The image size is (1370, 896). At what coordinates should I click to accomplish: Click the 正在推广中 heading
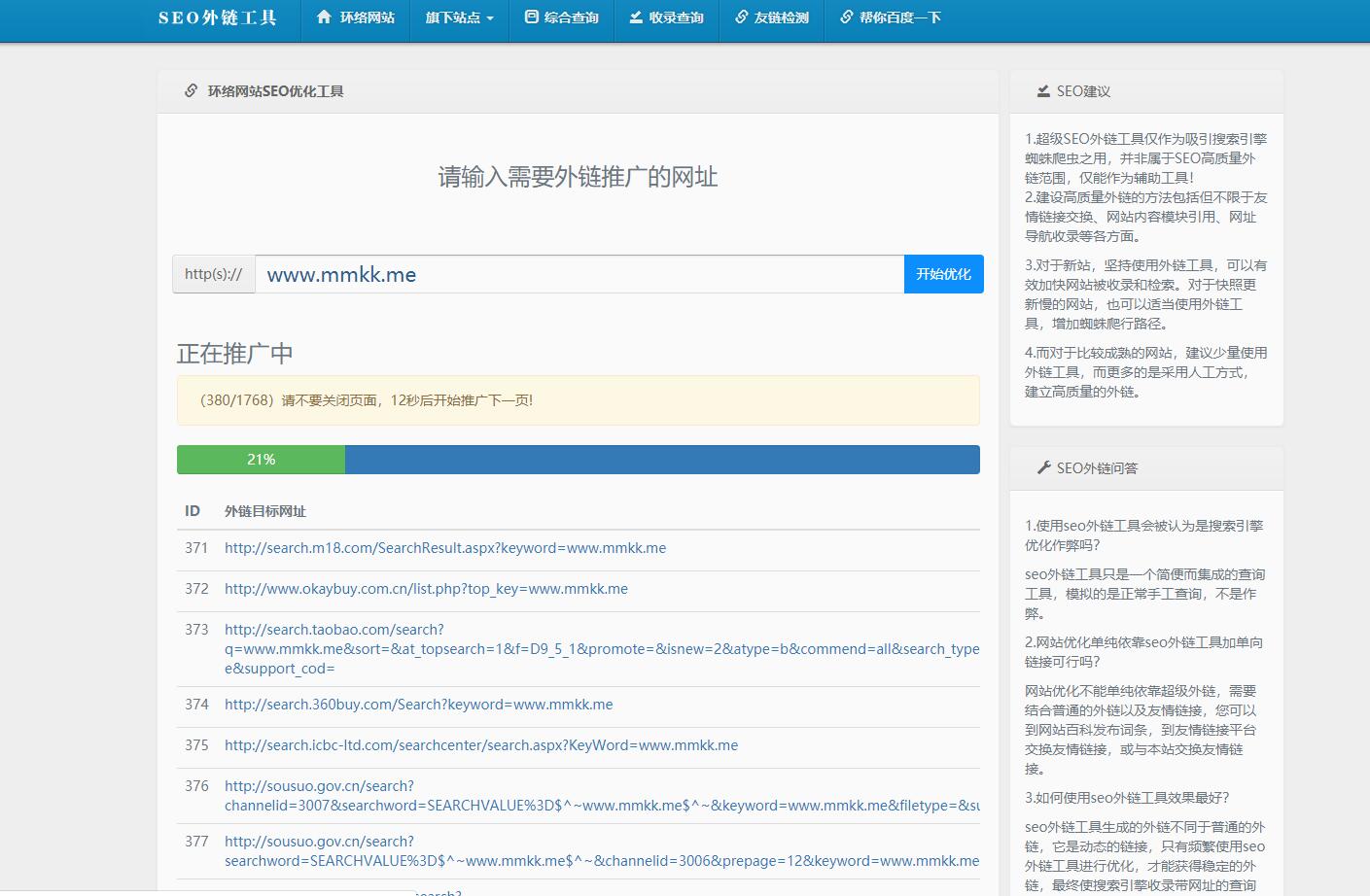tap(235, 353)
